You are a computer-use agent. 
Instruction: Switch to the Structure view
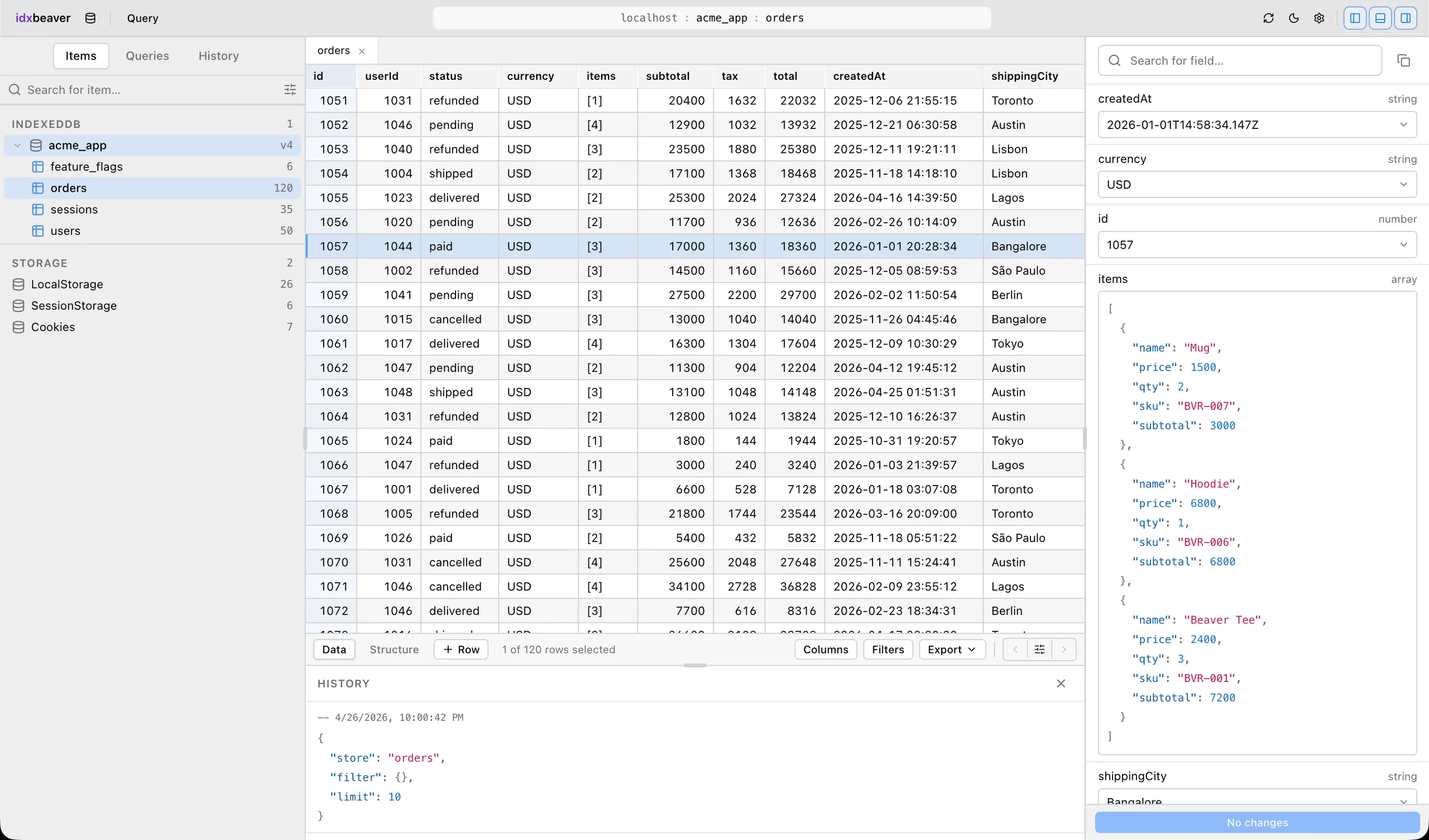point(394,650)
